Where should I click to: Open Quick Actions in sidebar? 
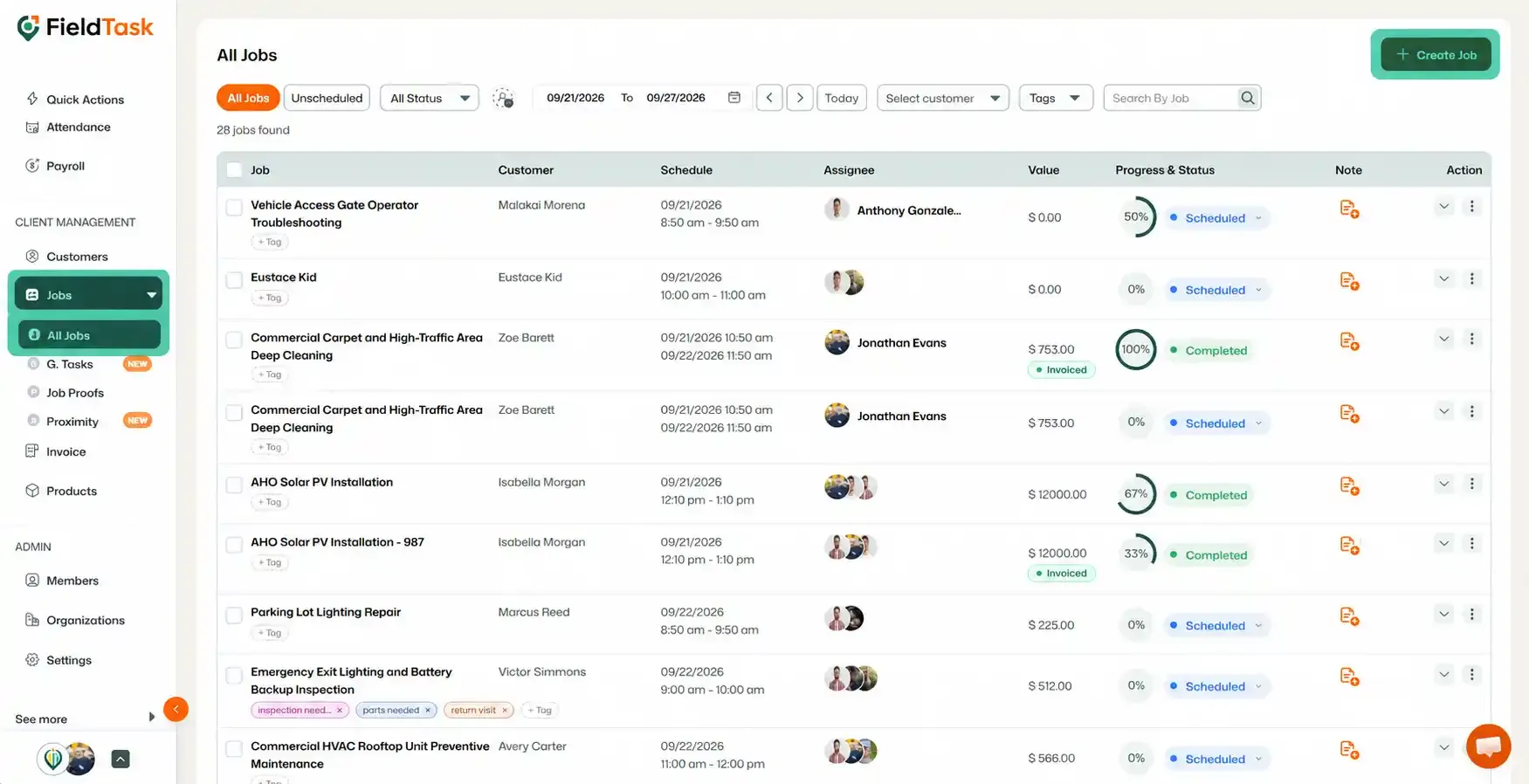[x=75, y=100]
